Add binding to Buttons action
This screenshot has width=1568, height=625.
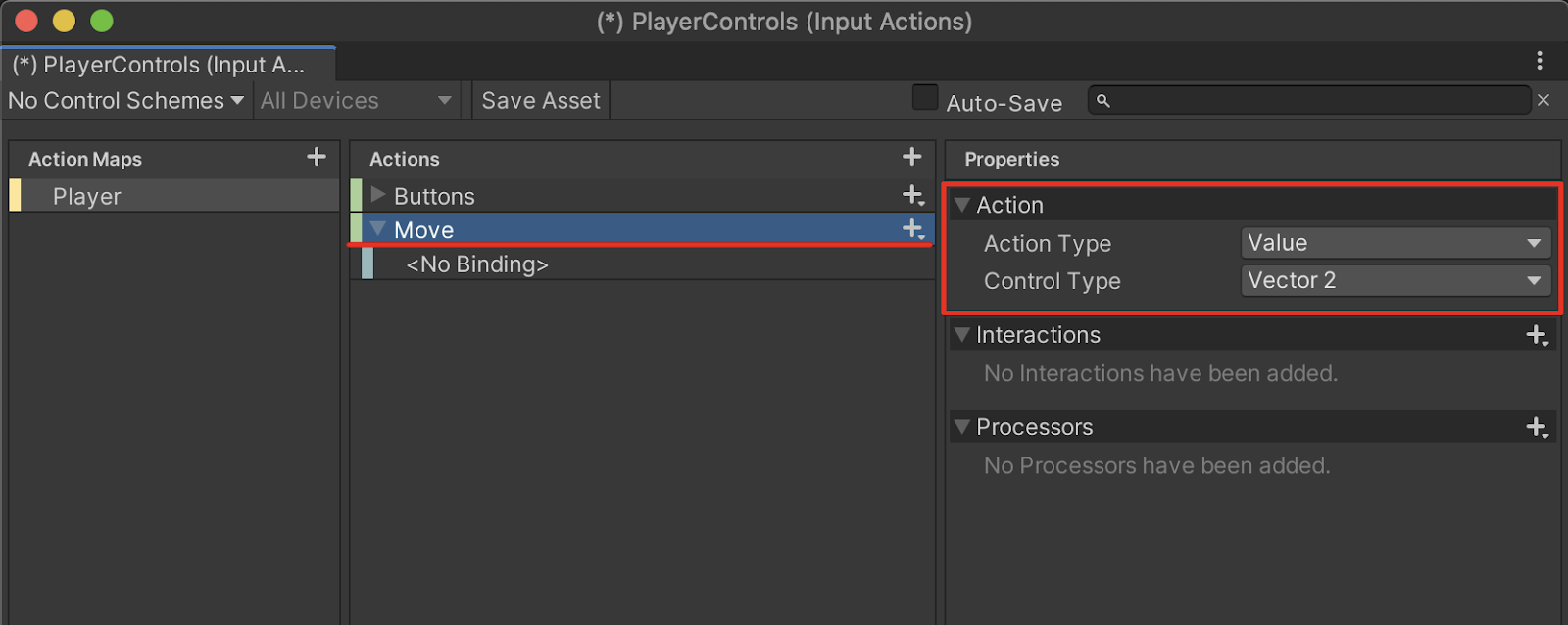click(x=913, y=196)
